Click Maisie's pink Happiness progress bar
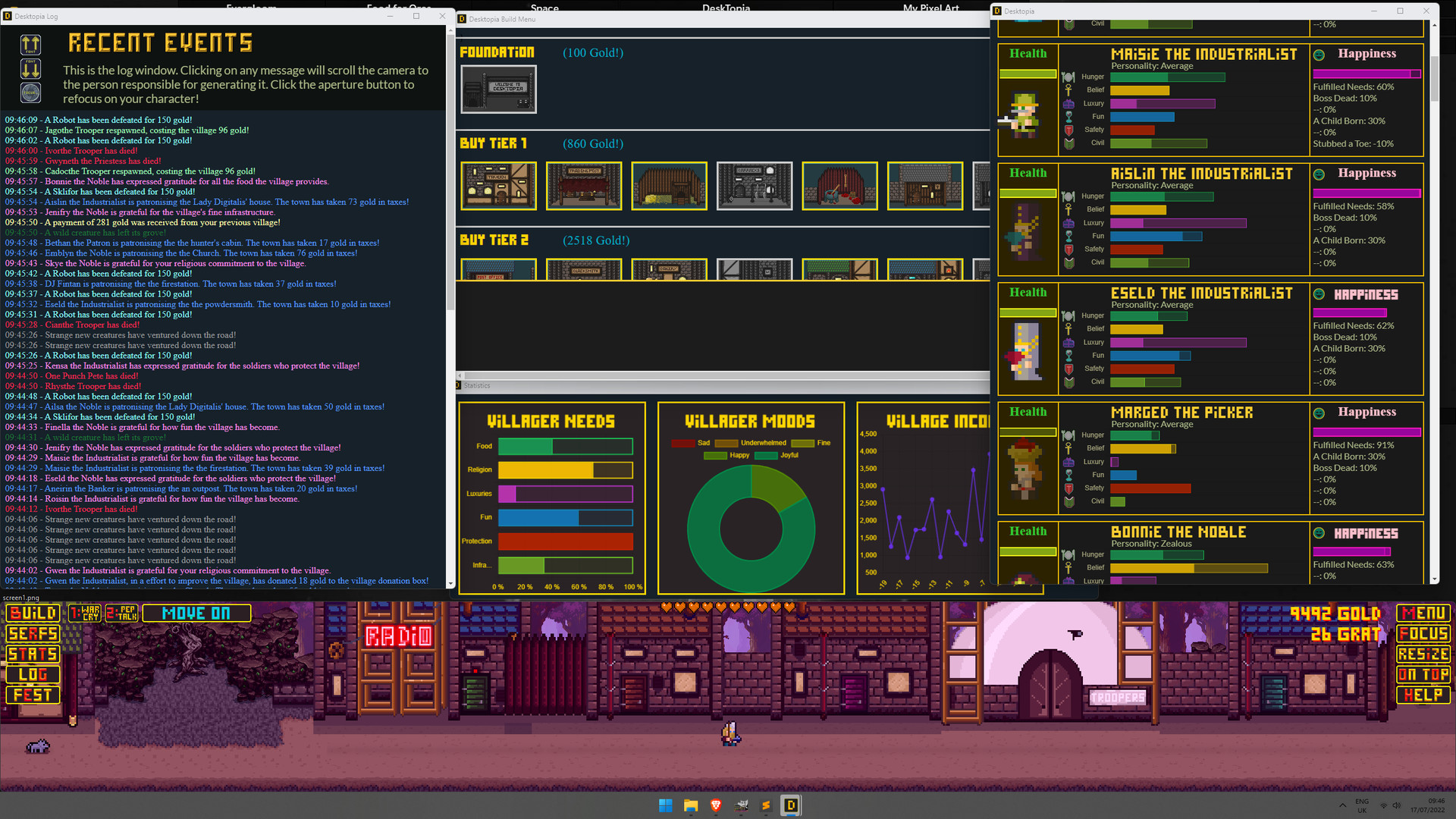Image resolution: width=1456 pixels, height=819 pixels. 1365,74
